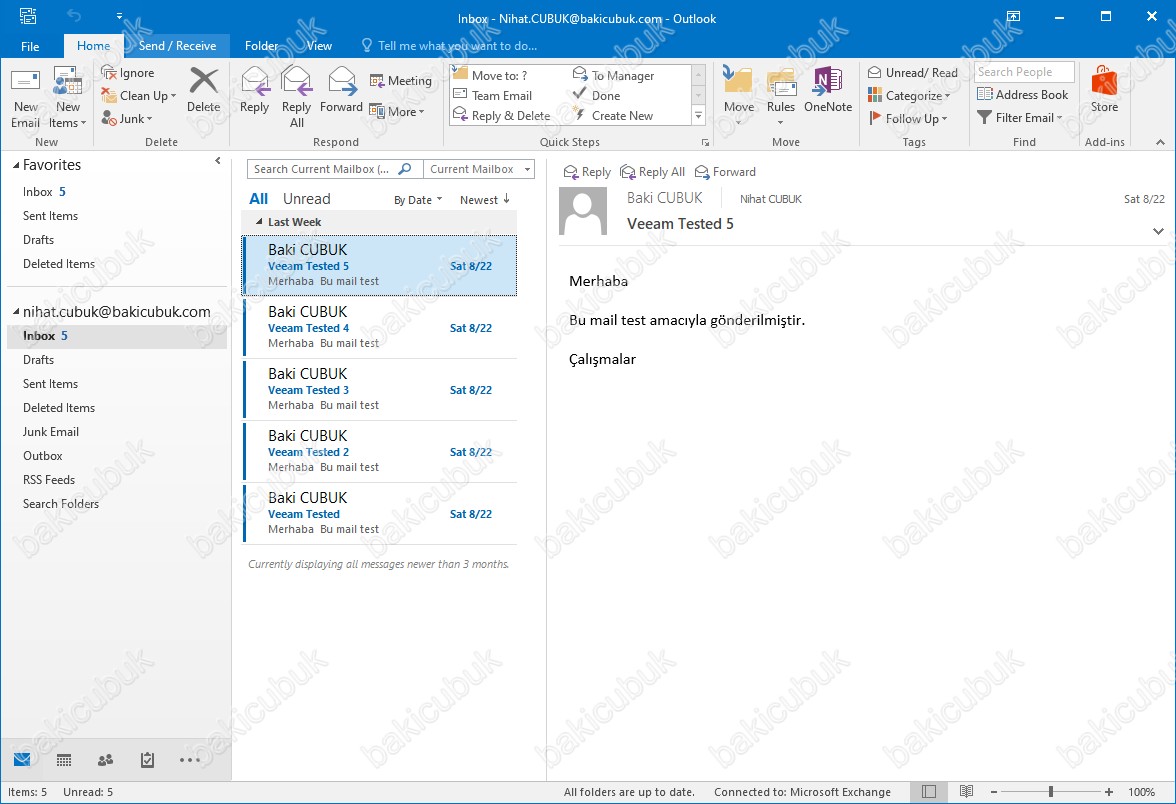Click the Search People field
This screenshot has width=1176, height=804.
(1024, 72)
